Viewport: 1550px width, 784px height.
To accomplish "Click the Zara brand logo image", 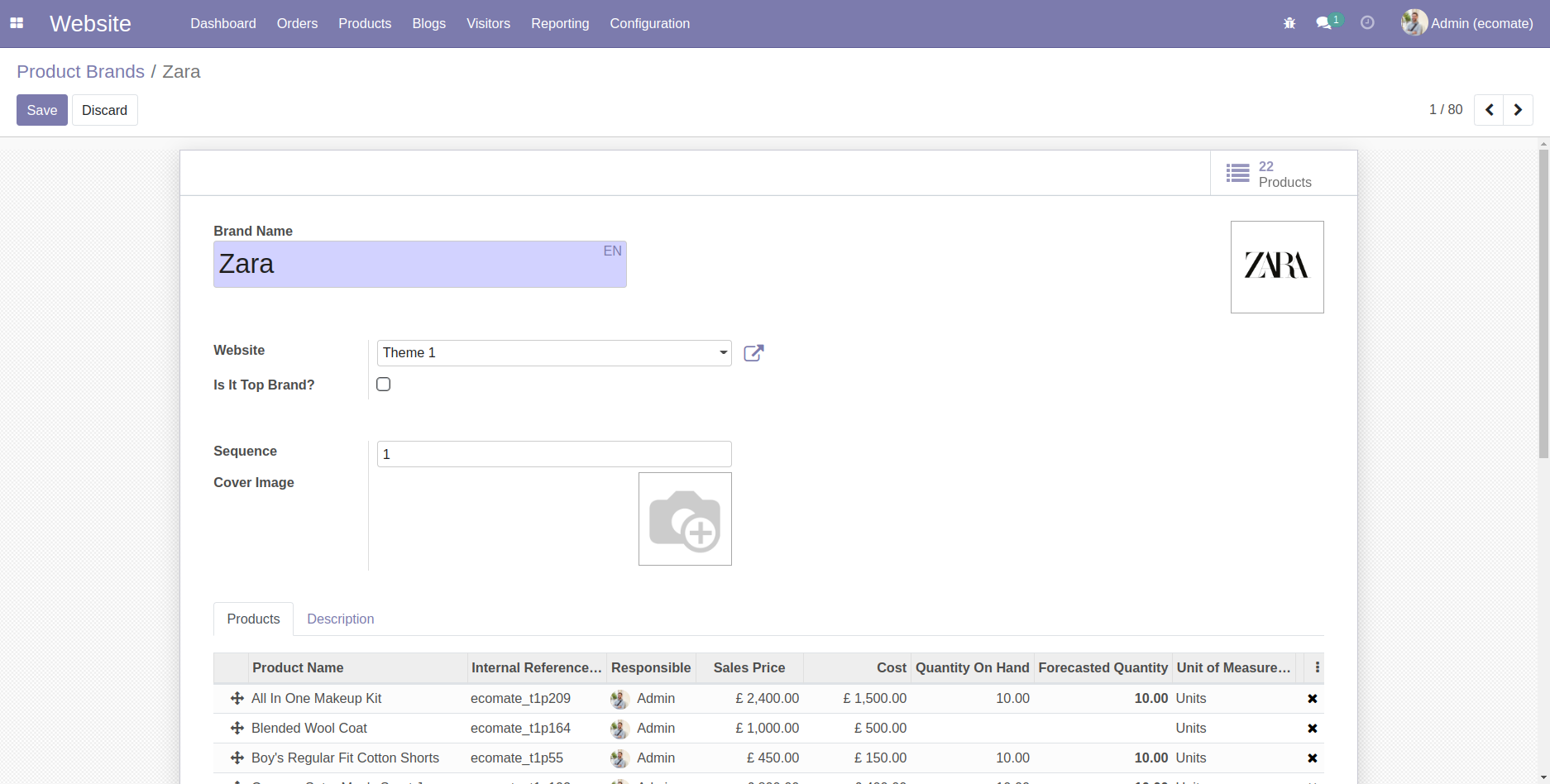I will 1277,267.
